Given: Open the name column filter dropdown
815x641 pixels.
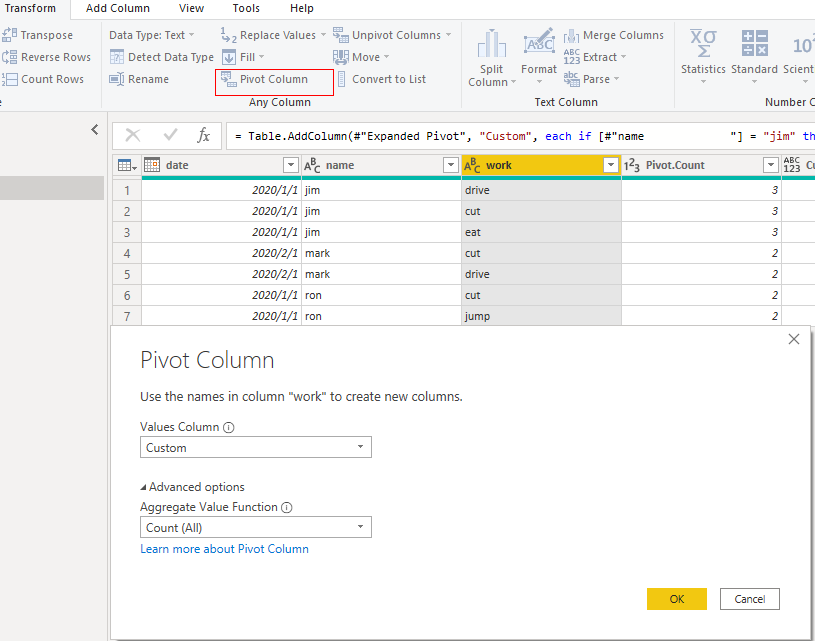Looking at the screenshot, I should pos(451,165).
